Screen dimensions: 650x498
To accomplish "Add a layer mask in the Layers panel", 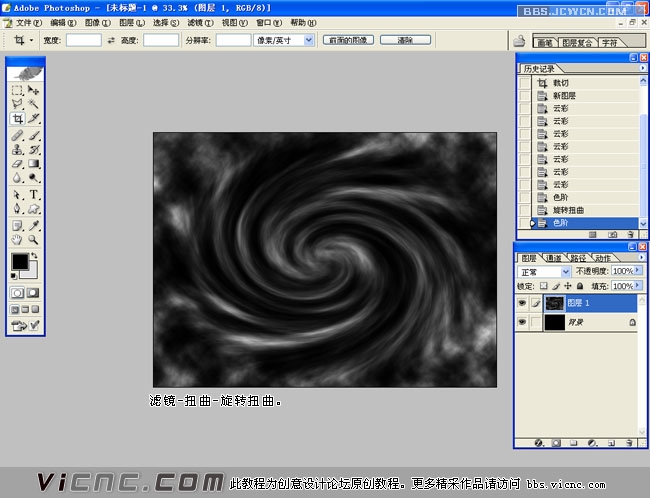I will pyautogui.click(x=556, y=443).
